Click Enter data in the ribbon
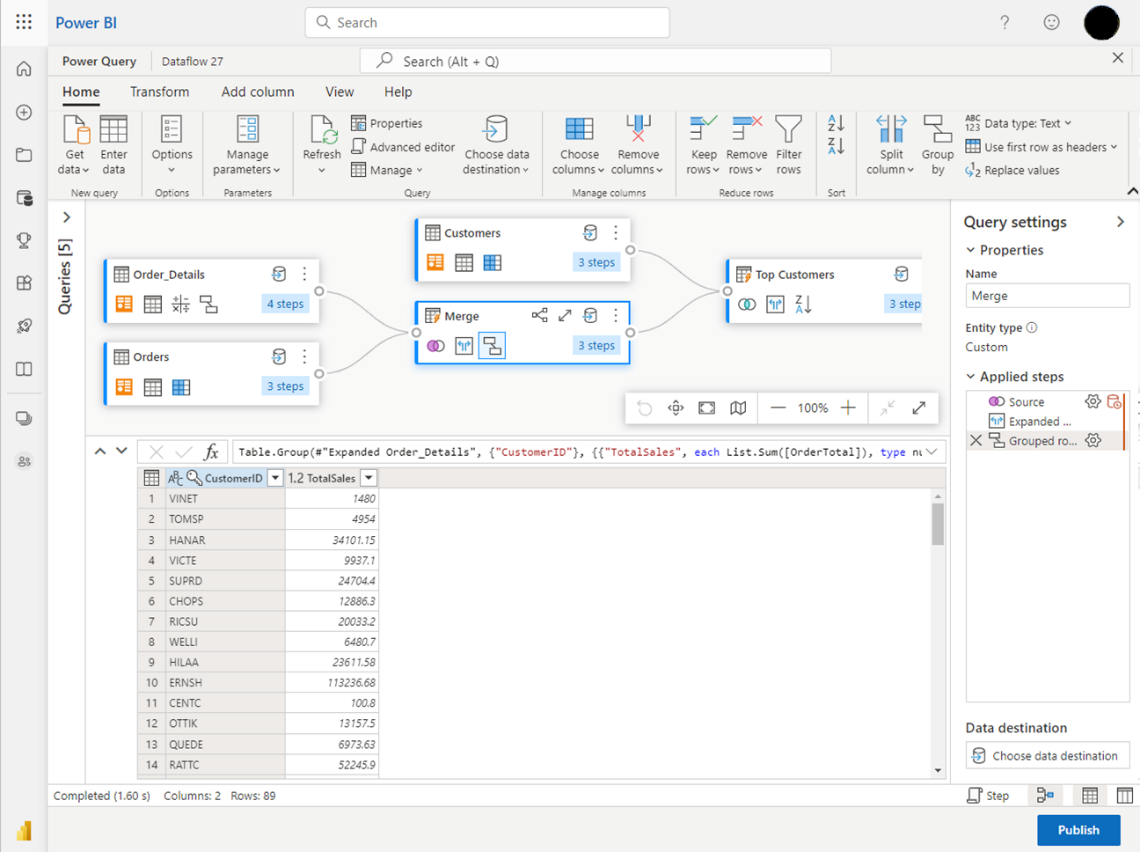The height and width of the screenshot is (852, 1140). [x=113, y=145]
